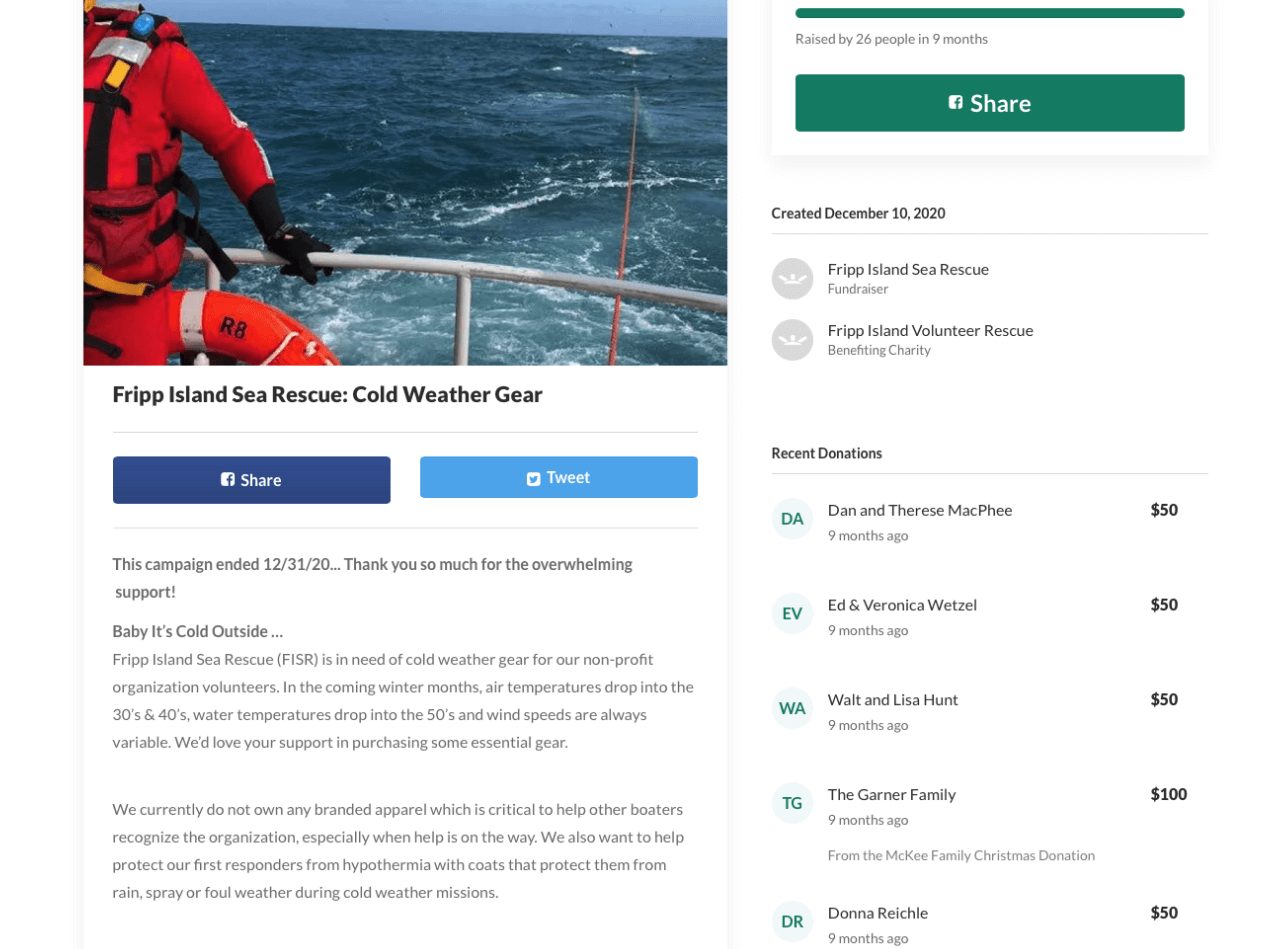Click the DR donor initials badge
Viewport: 1277px width, 949px height.
pyautogui.click(x=792, y=922)
